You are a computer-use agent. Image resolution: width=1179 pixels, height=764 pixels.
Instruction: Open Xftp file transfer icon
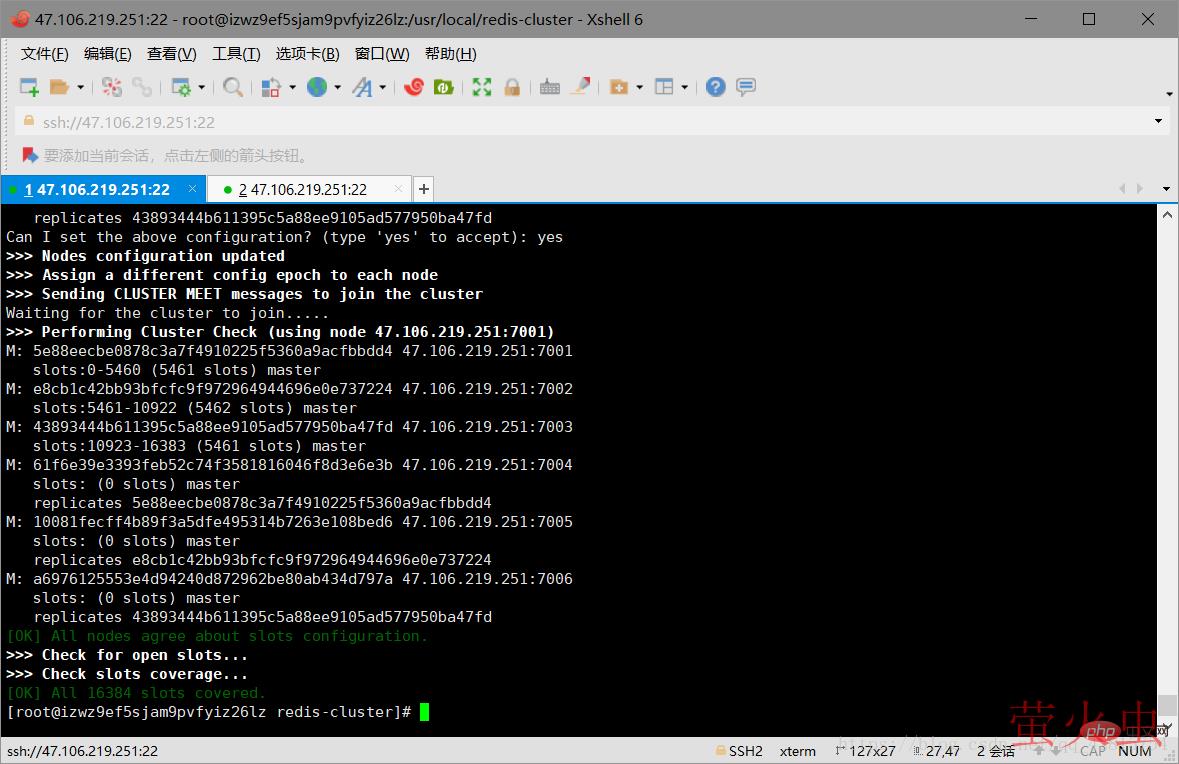pos(443,88)
